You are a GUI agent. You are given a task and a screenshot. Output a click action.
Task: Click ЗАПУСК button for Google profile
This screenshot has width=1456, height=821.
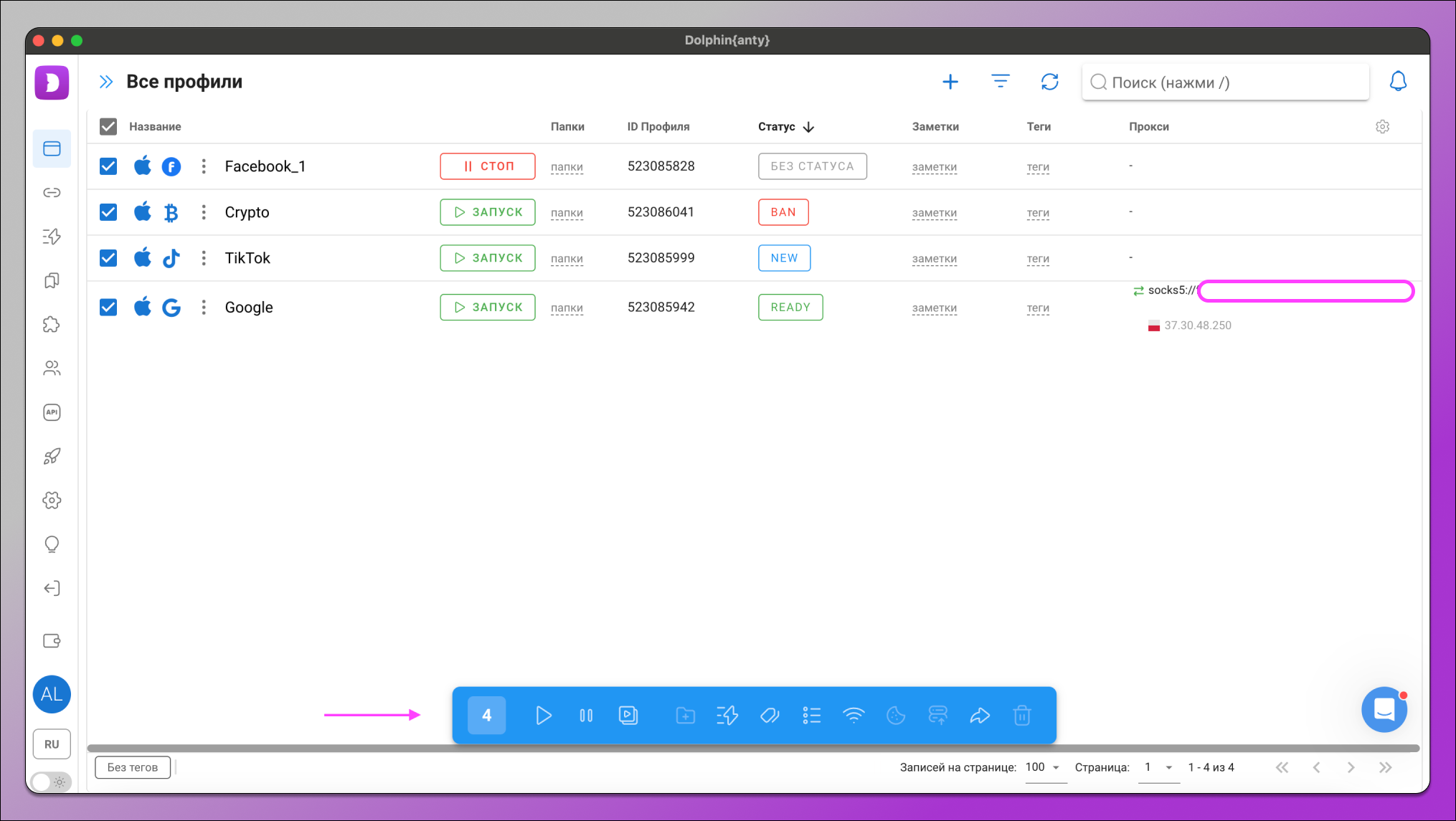tap(488, 307)
